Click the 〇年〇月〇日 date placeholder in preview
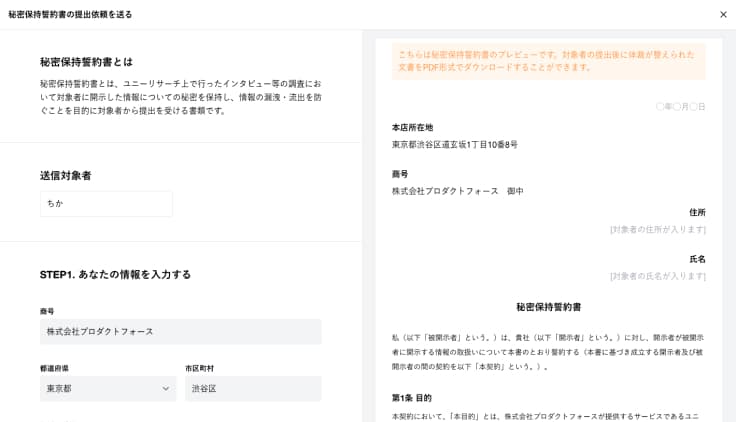This screenshot has width=736, height=422. coord(680,106)
